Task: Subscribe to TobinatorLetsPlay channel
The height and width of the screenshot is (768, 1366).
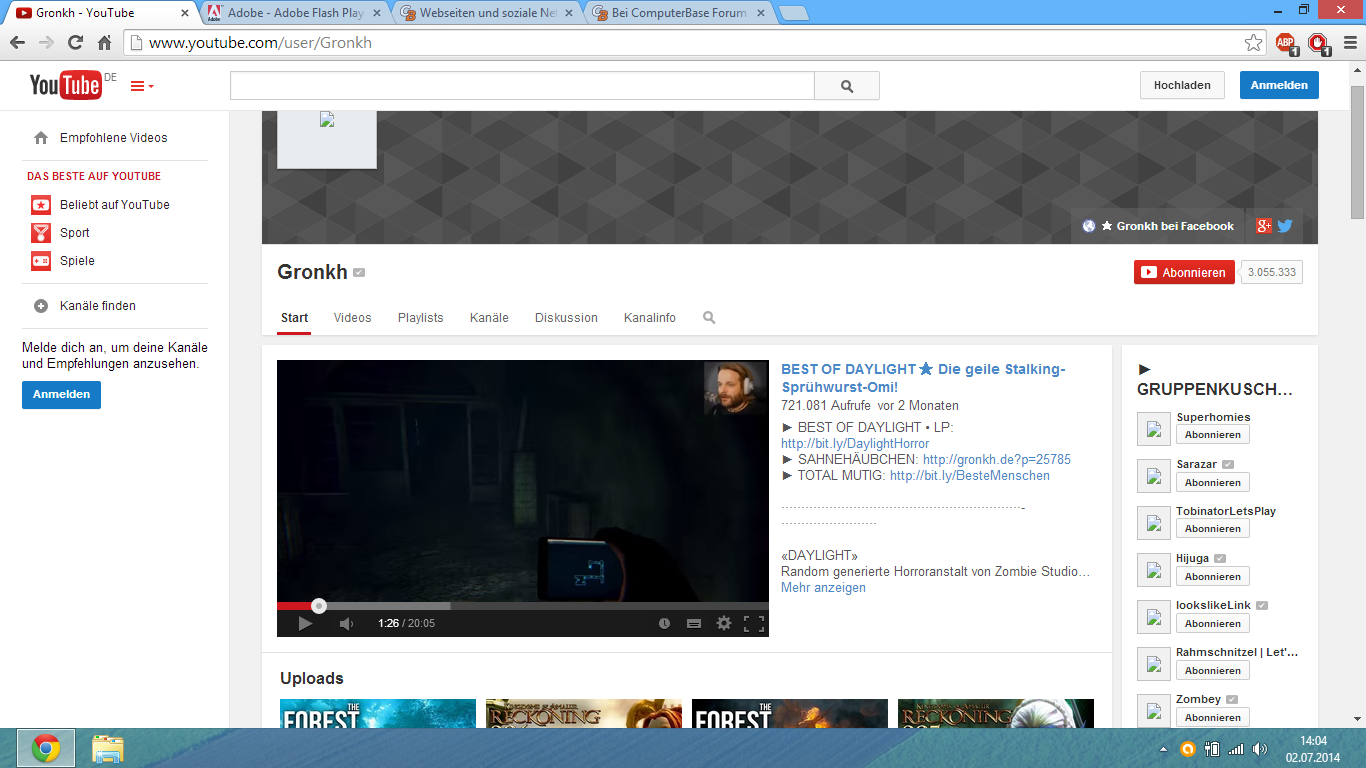Action: pyautogui.click(x=1212, y=529)
